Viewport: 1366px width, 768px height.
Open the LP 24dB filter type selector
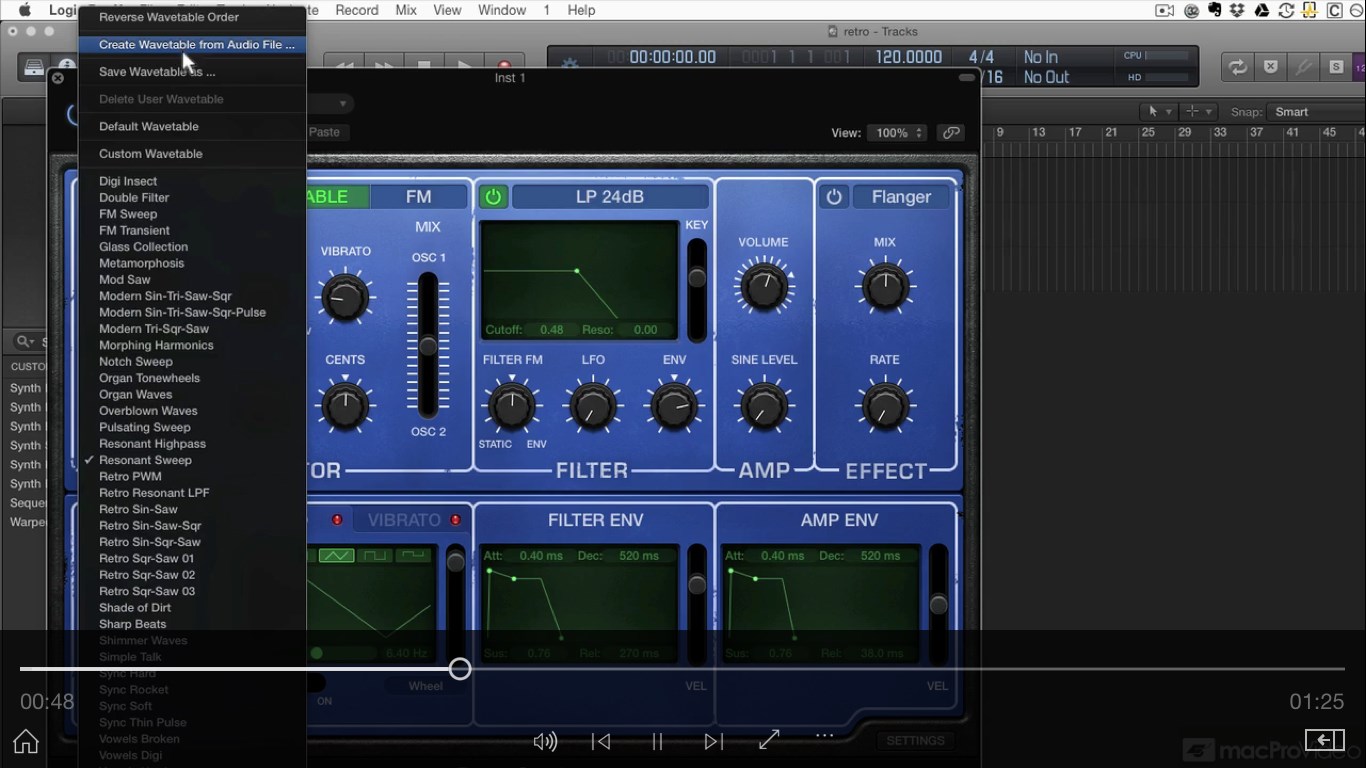[609, 196]
